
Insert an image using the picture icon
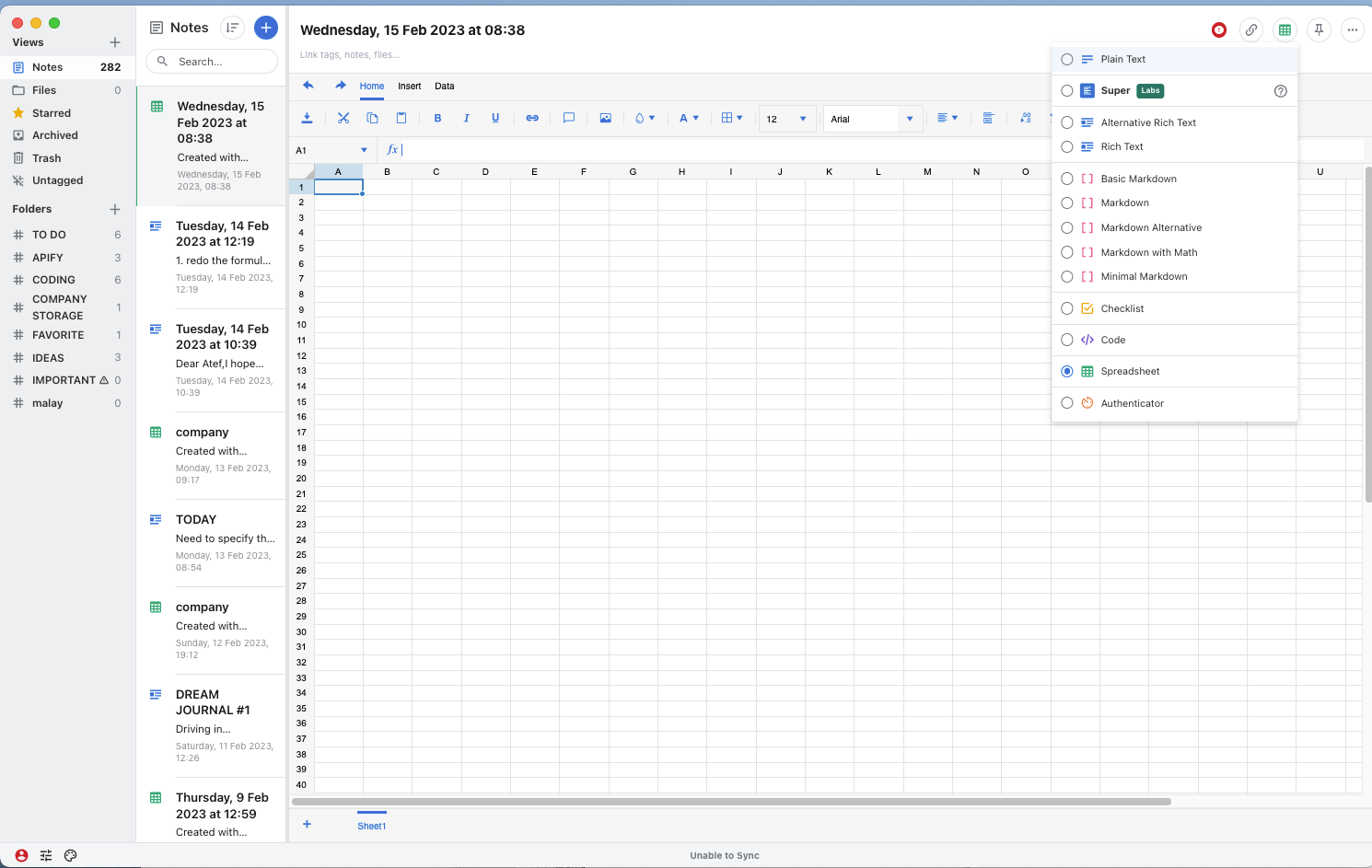[x=605, y=119]
